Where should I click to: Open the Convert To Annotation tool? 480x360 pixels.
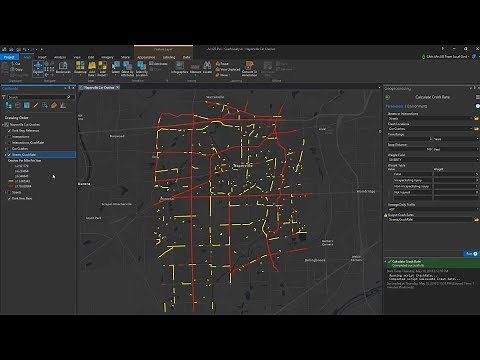pyautogui.click(x=249, y=69)
